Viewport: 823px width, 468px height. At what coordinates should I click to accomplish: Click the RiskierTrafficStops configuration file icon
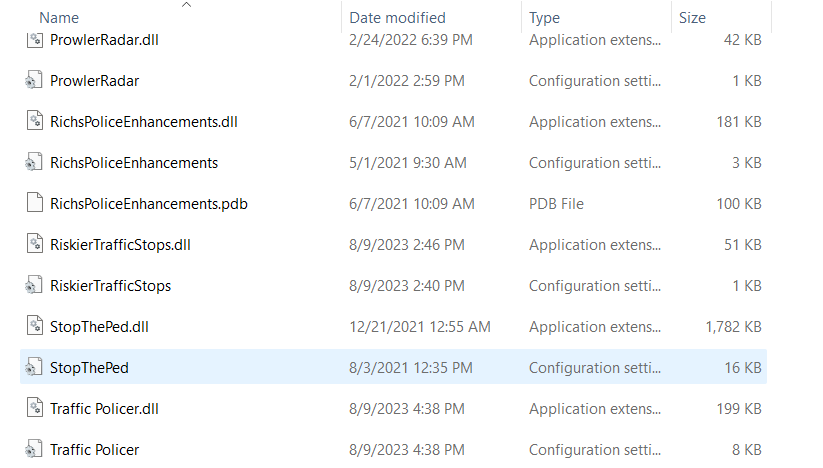(x=34, y=286)
